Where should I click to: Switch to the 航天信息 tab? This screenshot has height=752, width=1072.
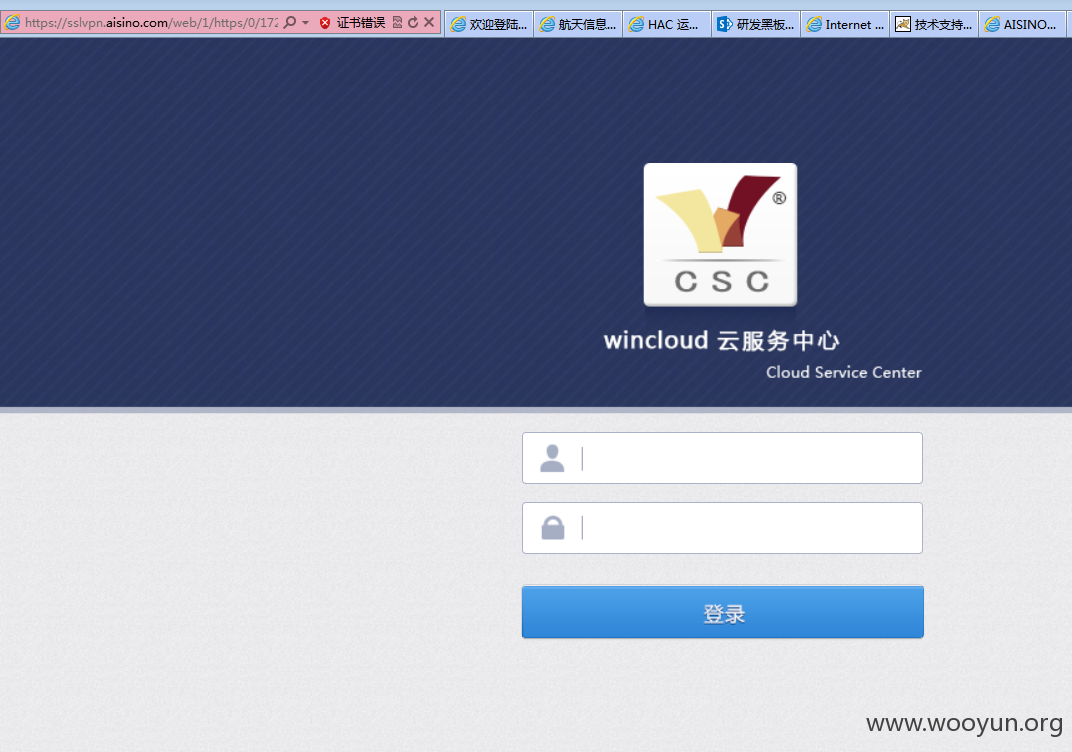578,25
